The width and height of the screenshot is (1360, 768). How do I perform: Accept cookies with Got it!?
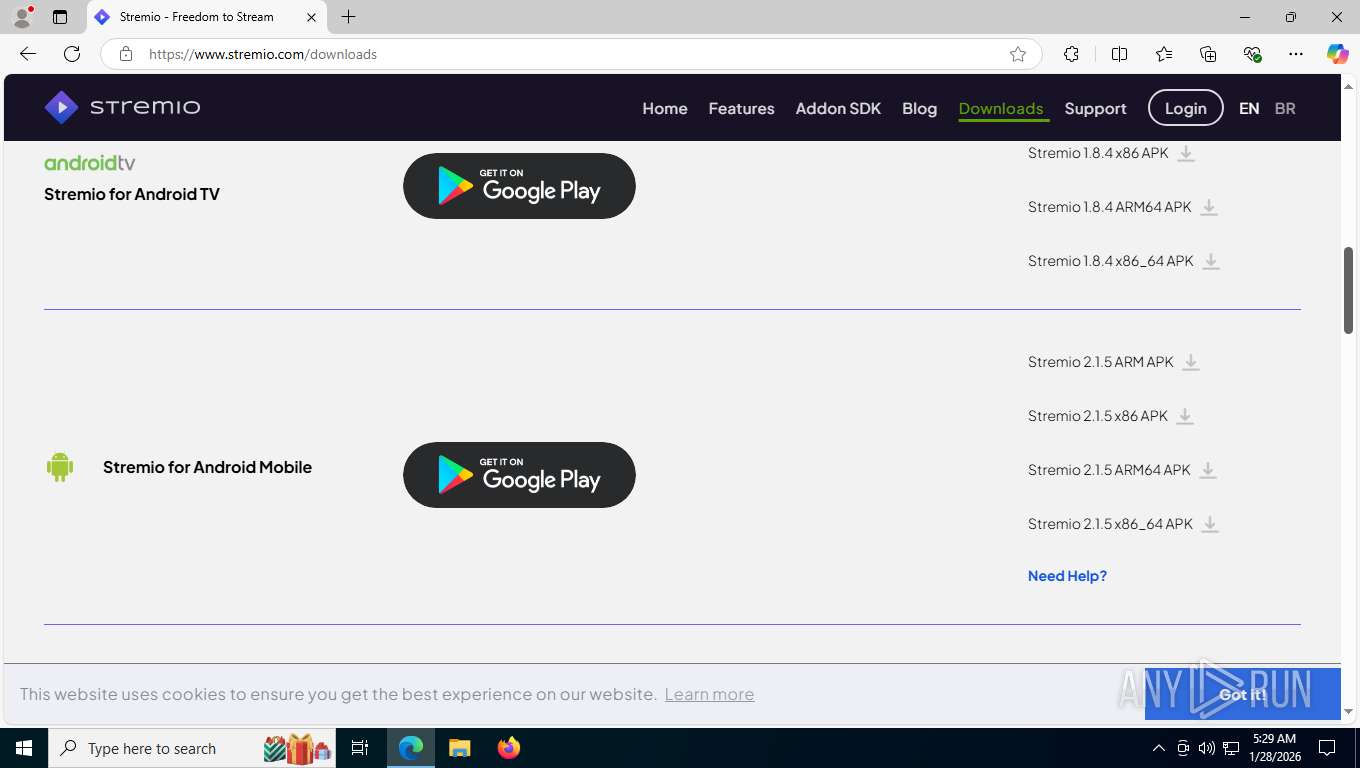1242,694
